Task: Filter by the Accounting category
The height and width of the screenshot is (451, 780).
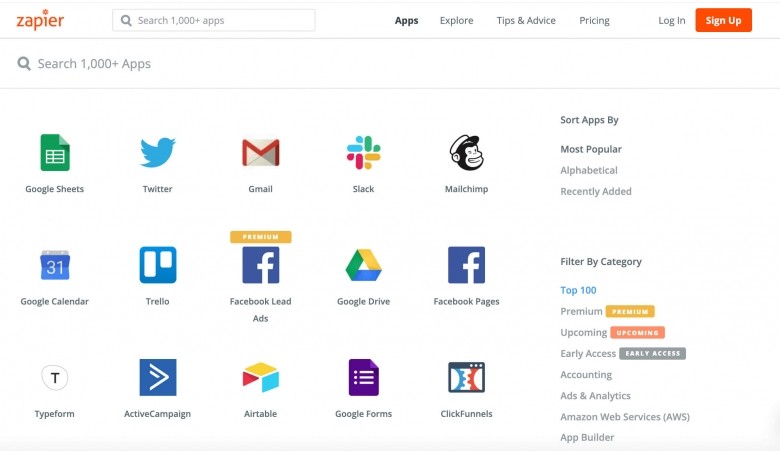Action: click(x=586, y=375)
